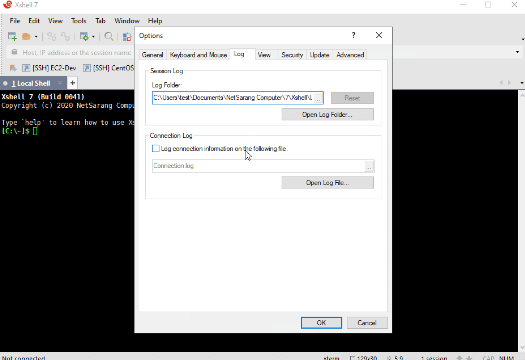Open the Tools menu
The height and width of the screenshot is (360, 525).
(x=78, y=21)
